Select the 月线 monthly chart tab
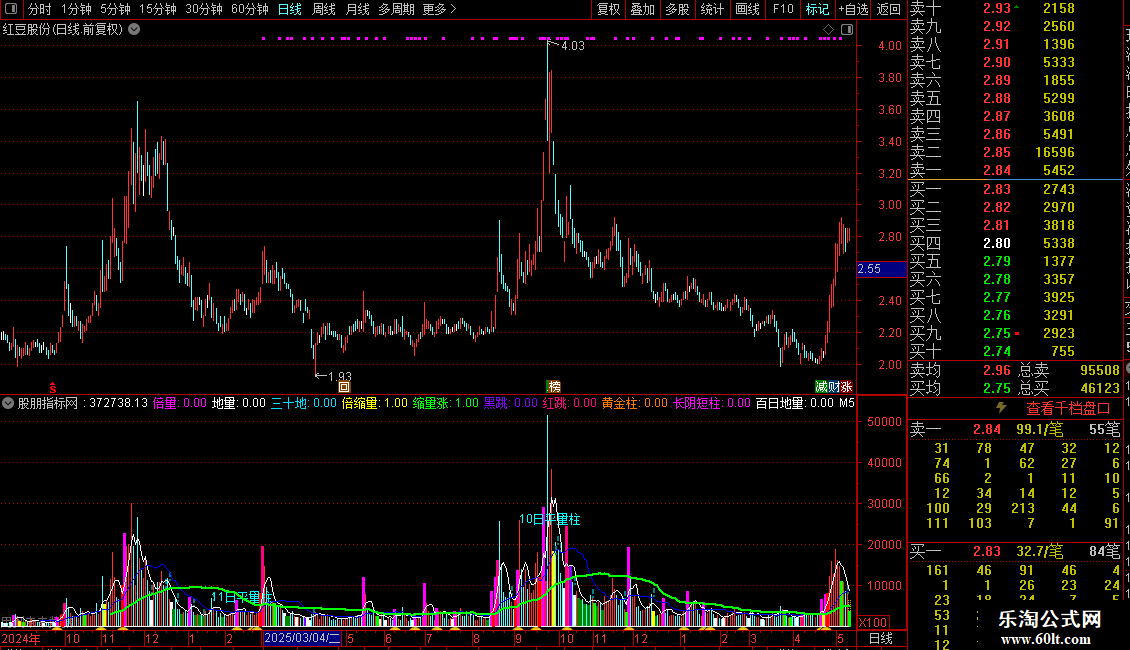Viewport: 1130px width, 650px height. (x=357, y=9)
